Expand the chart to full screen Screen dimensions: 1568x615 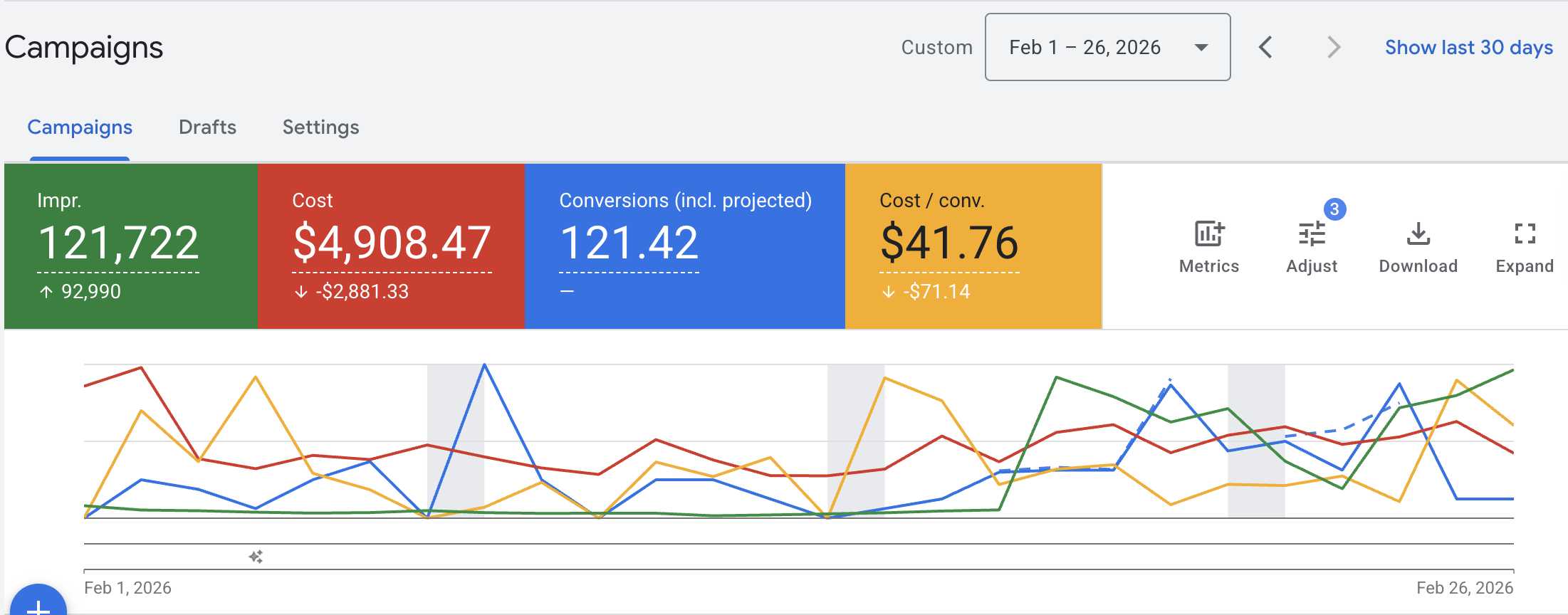tap(1524, 234)
